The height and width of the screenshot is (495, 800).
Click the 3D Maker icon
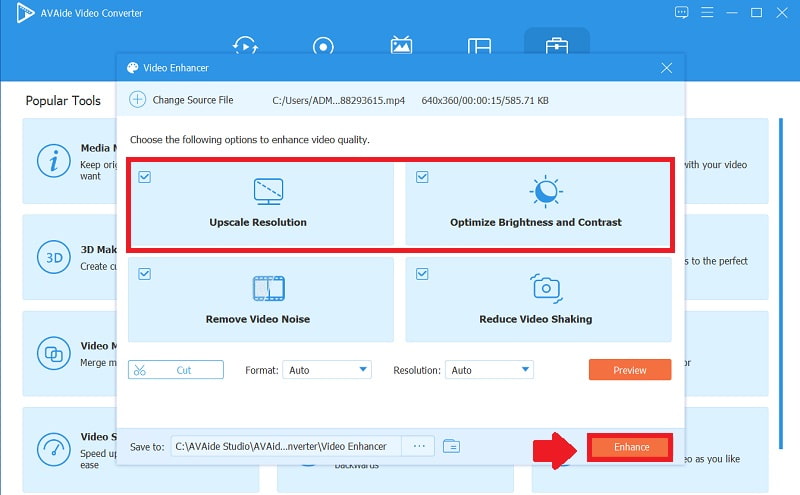(54, 257)
